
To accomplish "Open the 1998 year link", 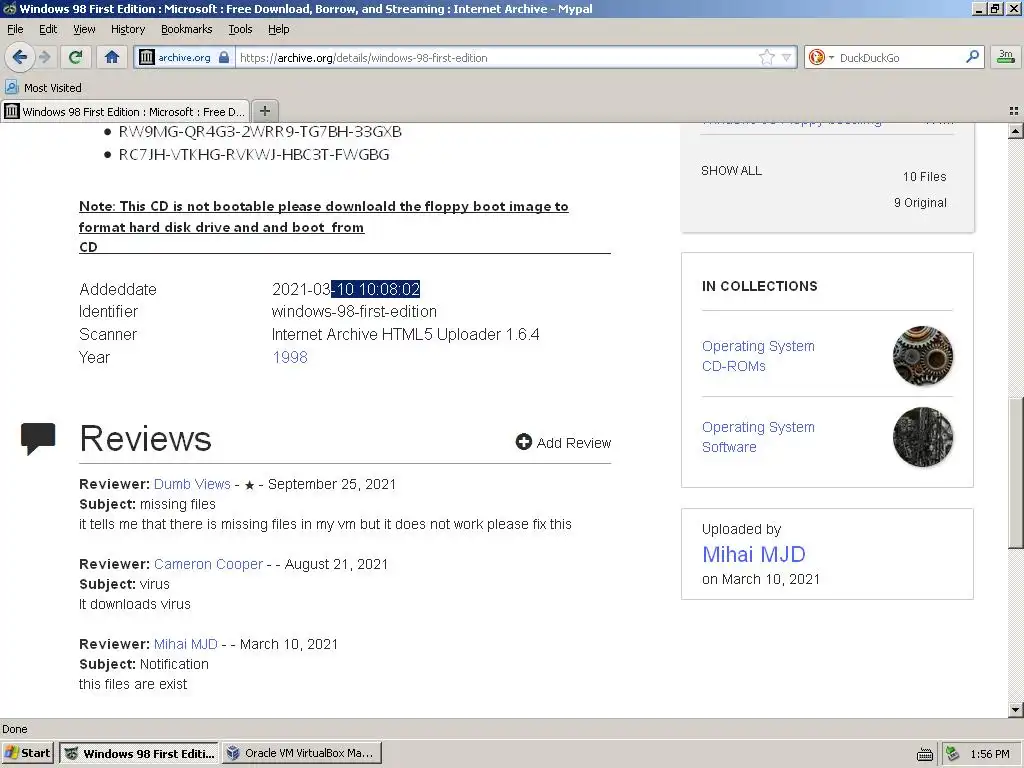I will [290, 357].
